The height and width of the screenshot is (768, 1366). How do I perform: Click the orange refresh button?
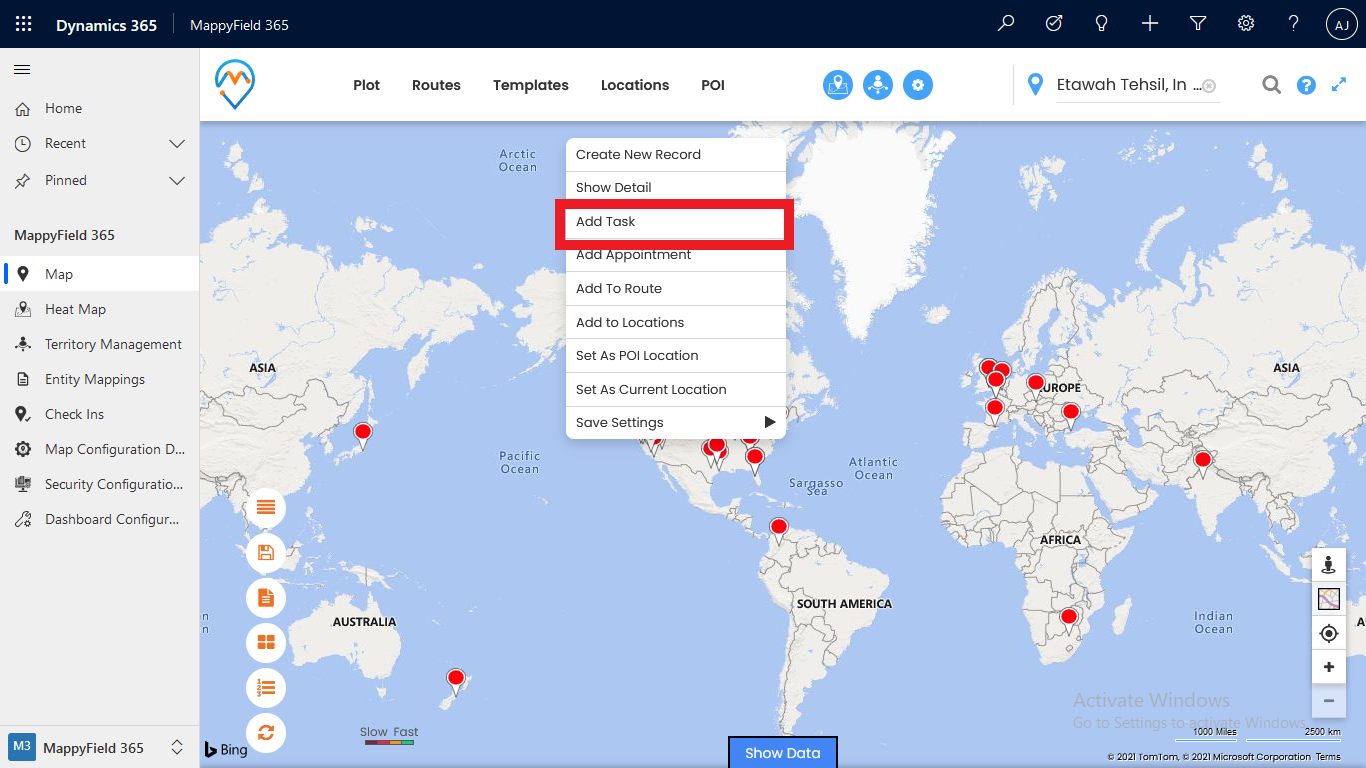pos(266,733)
